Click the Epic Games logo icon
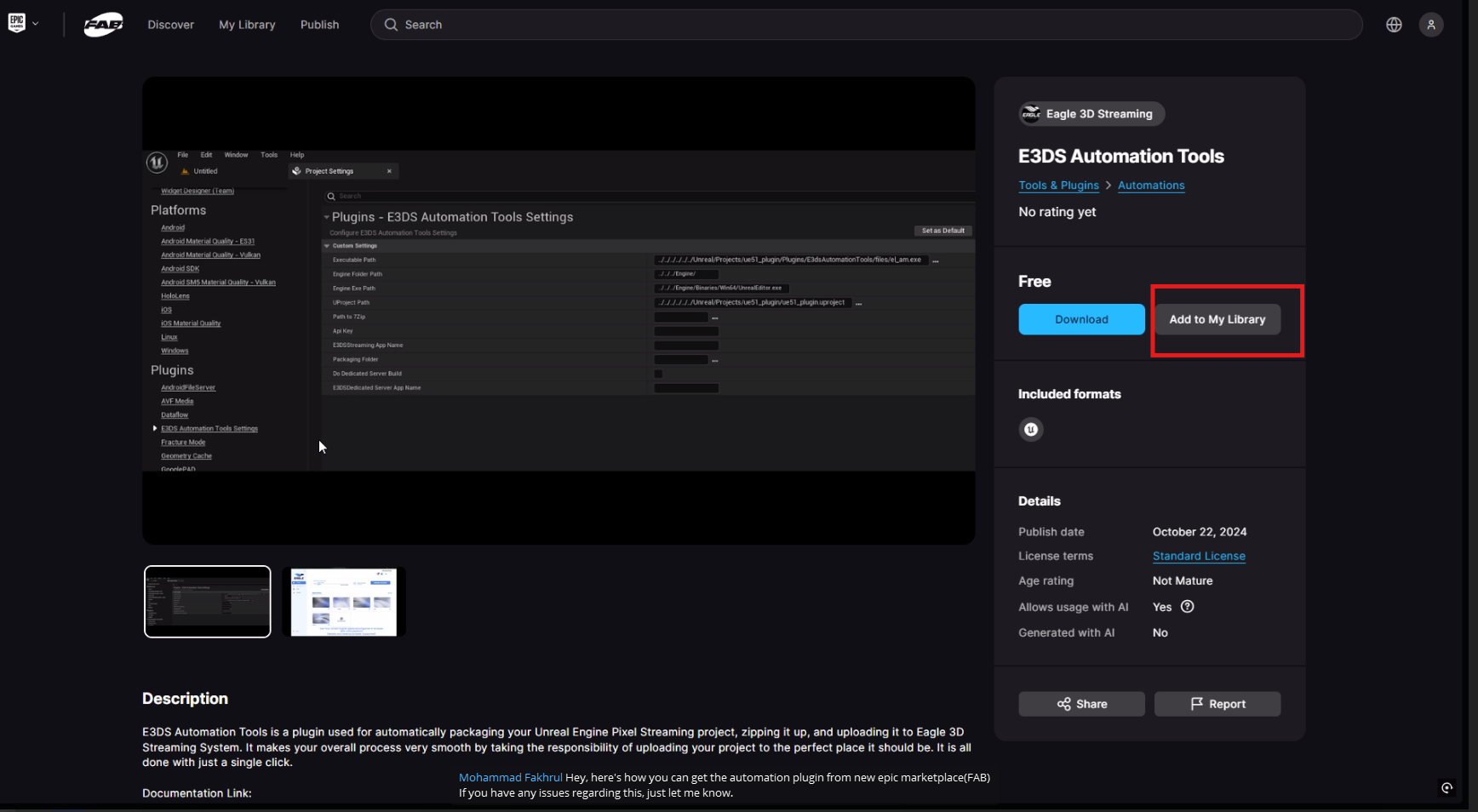The height and width of the screenshot is (812, 1478). [16, 24]
